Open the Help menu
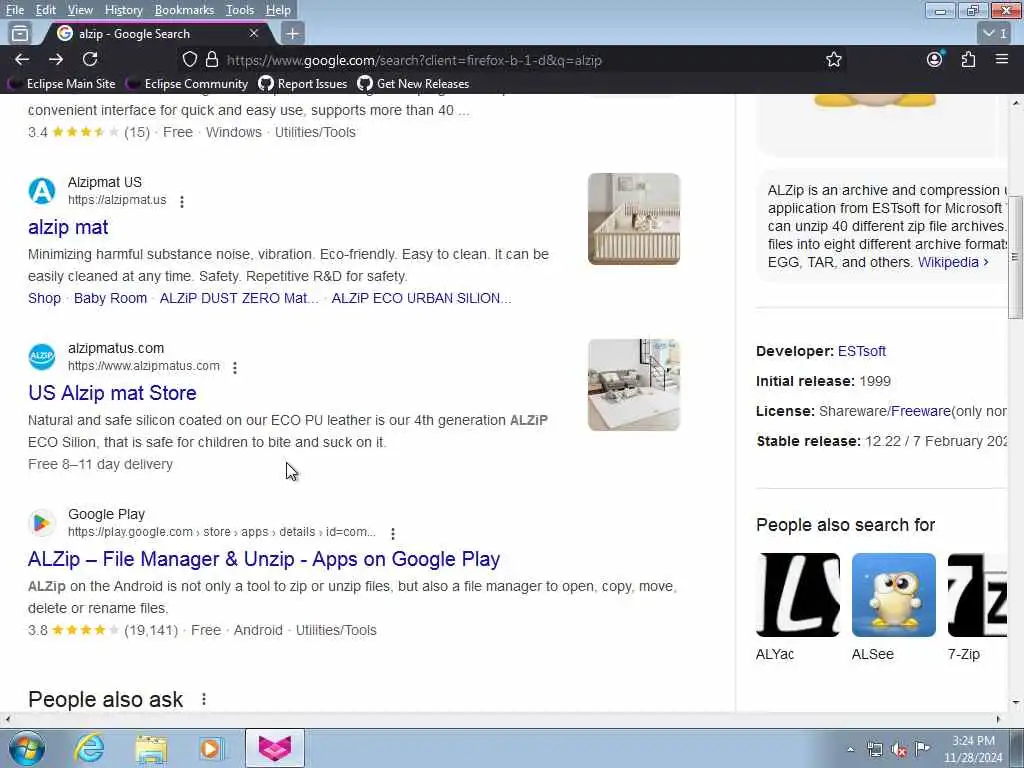 [278, 10]
